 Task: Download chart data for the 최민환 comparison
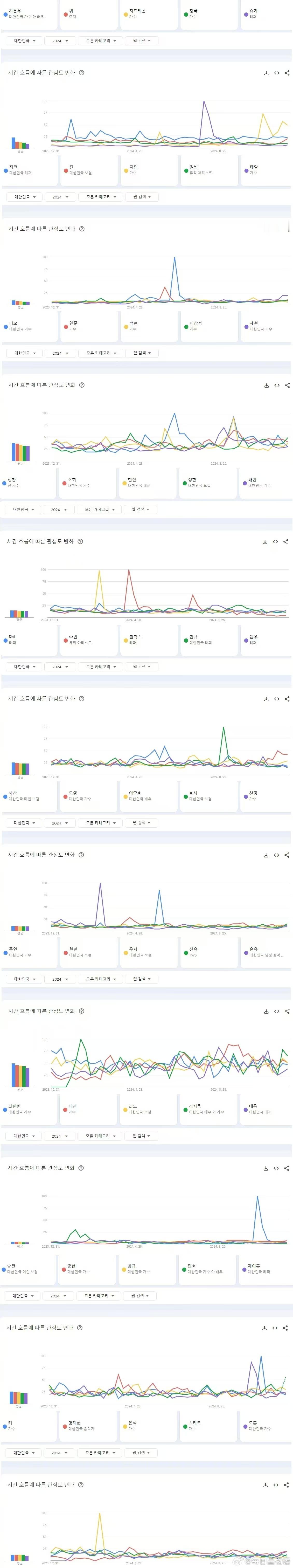266,1168
